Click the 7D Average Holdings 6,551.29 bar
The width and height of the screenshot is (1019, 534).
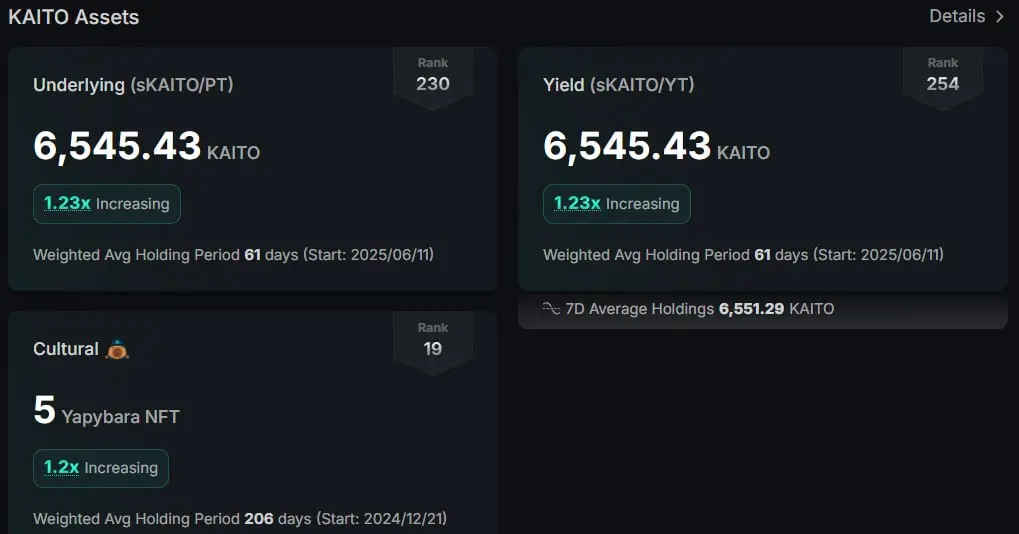point(763,310)
